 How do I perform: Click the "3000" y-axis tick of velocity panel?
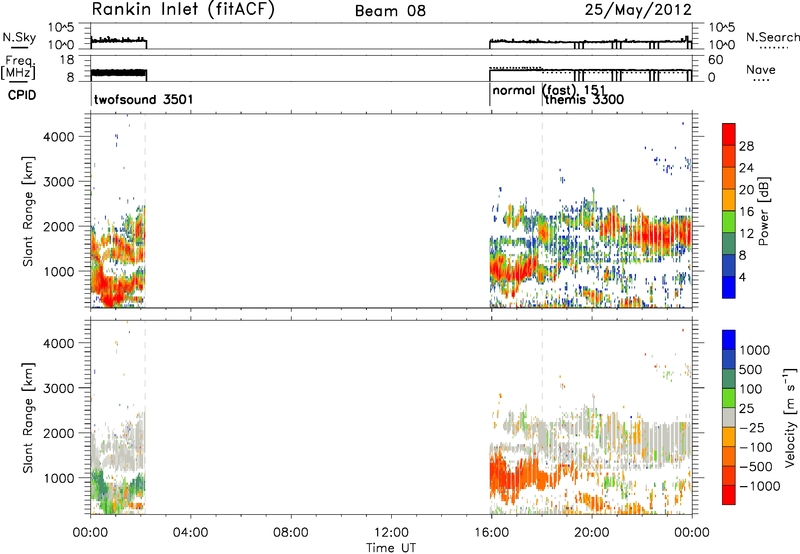(59, 388)
